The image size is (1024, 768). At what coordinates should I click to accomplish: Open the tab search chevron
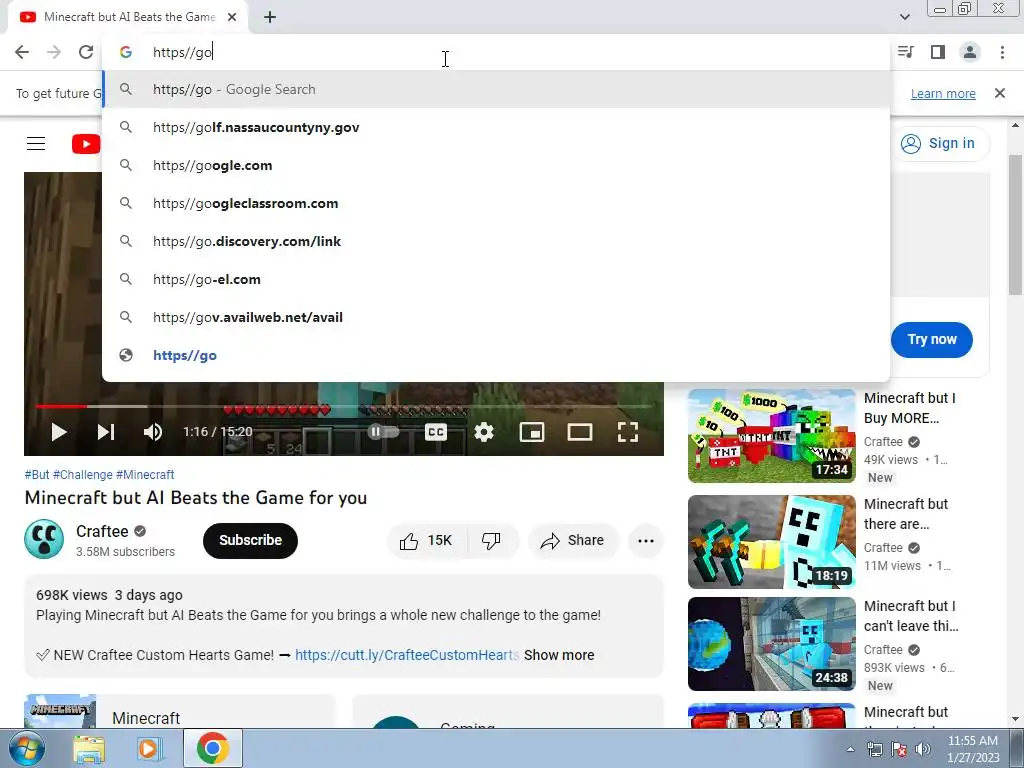click(x=904, y=17)
